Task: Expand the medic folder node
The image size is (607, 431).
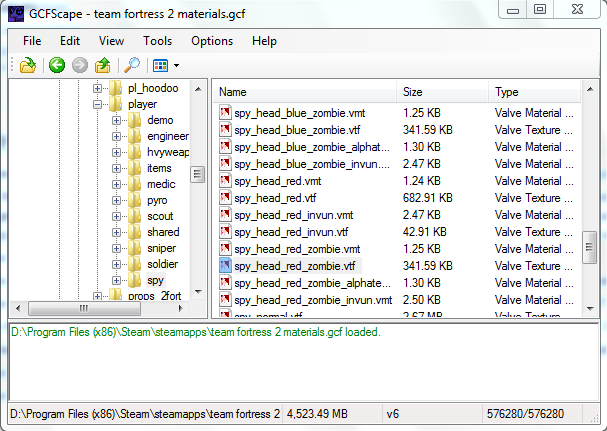Action: click(x=116, y=184)
